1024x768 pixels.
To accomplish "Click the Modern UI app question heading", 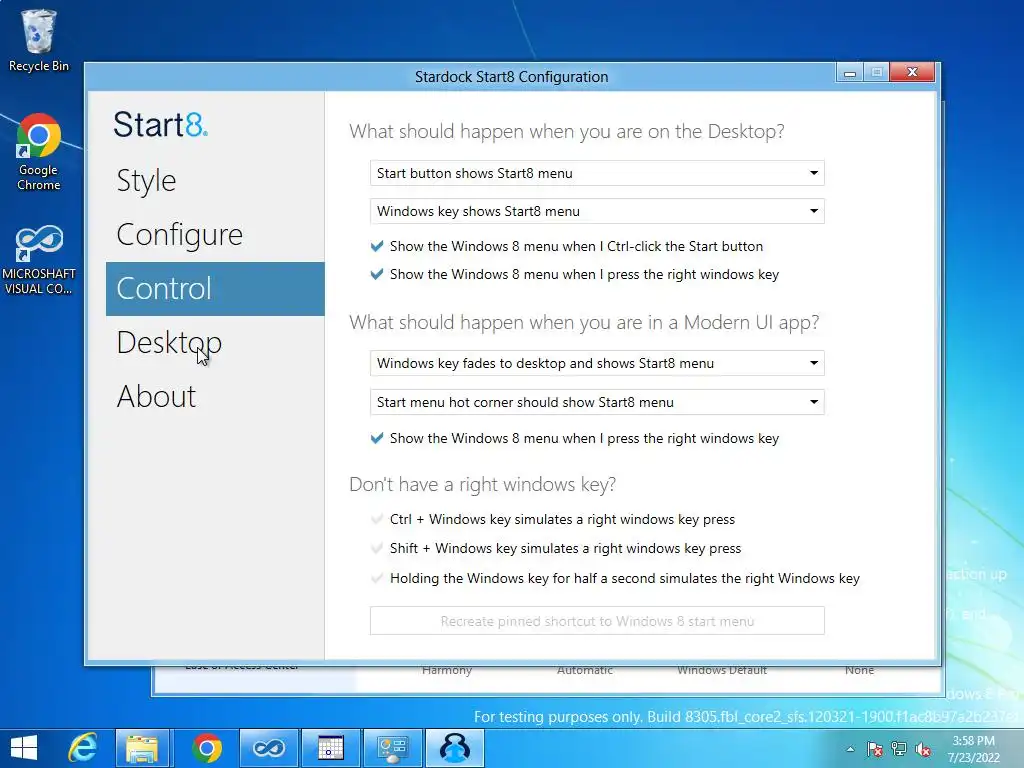I will 584,323.
